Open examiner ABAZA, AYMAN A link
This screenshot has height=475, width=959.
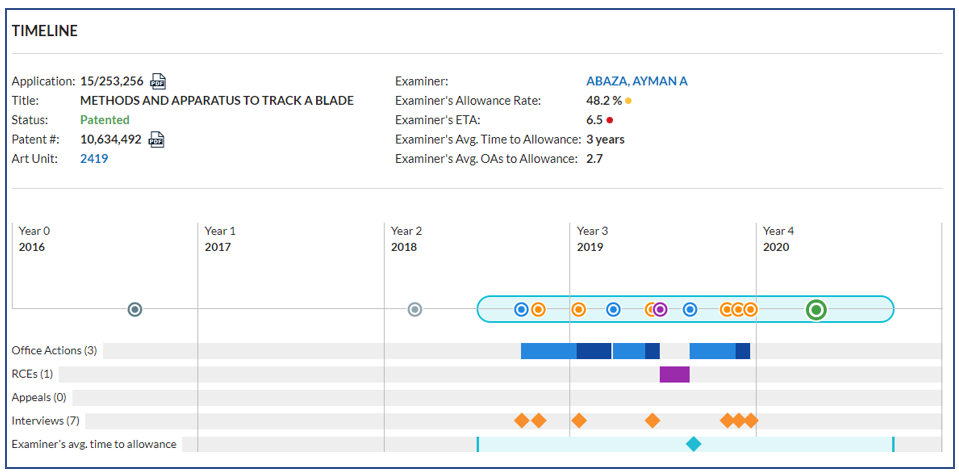(x=637, y=81)
